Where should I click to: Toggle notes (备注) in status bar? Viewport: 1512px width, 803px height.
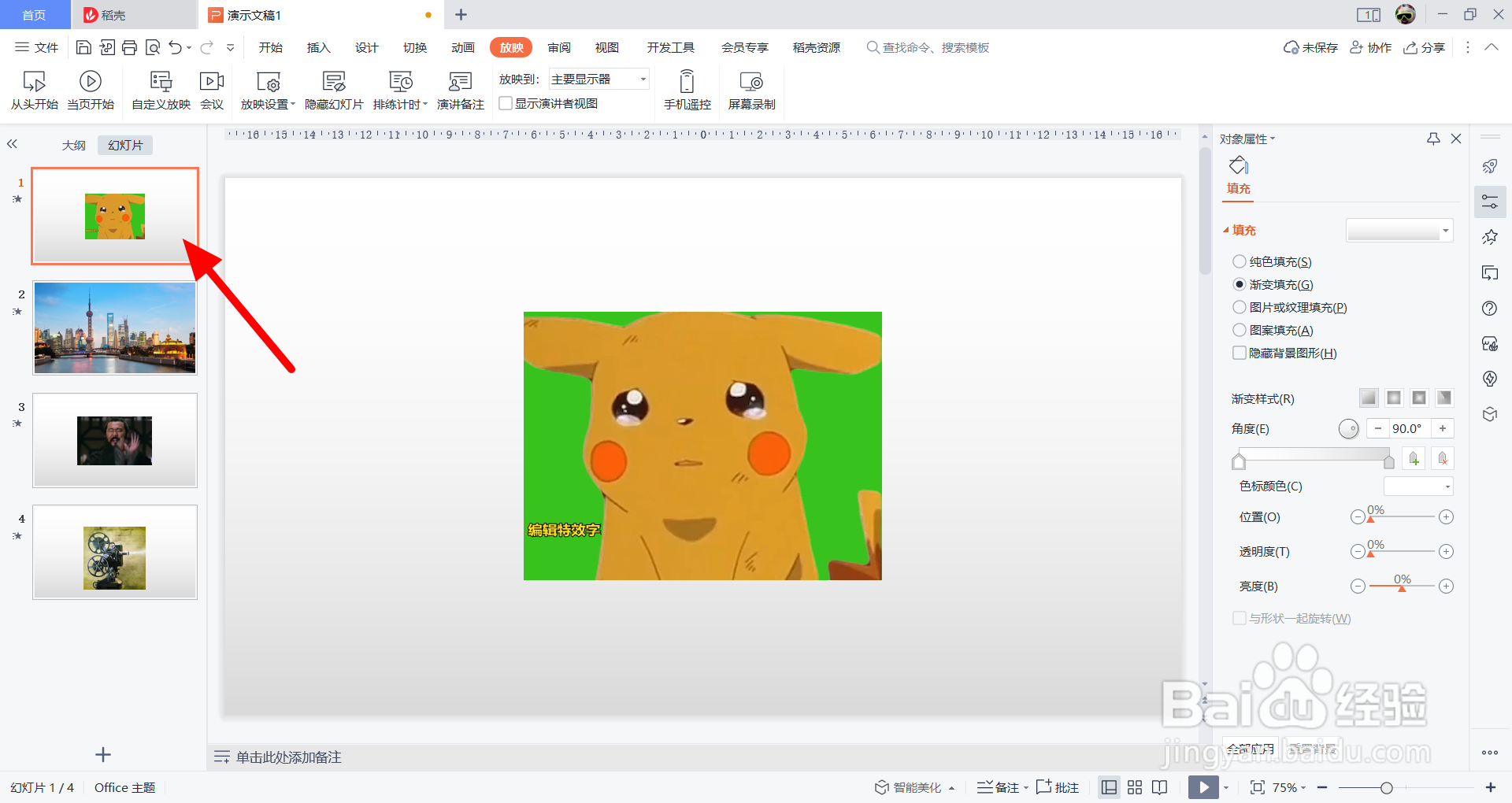[x=998, y=787]
